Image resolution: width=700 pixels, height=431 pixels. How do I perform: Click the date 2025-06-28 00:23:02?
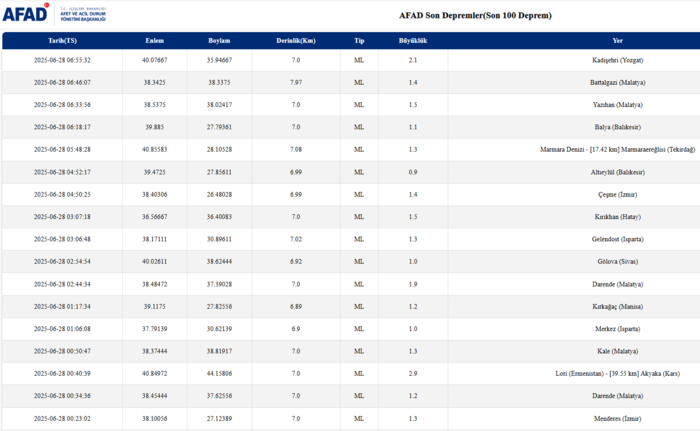tap(62, 419)
